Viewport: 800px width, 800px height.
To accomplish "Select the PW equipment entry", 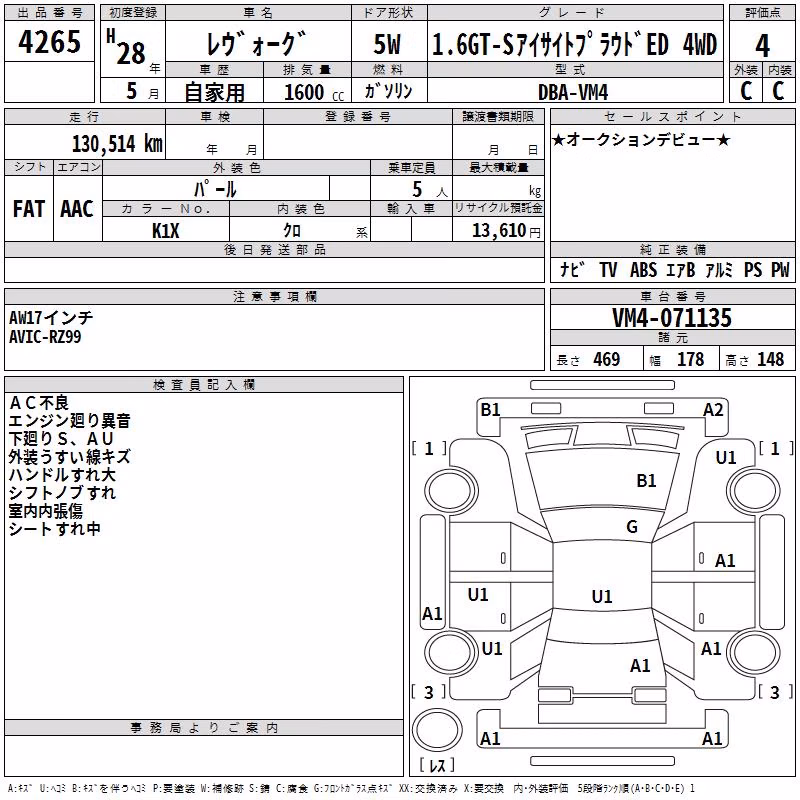I will (x=780, y=269).
